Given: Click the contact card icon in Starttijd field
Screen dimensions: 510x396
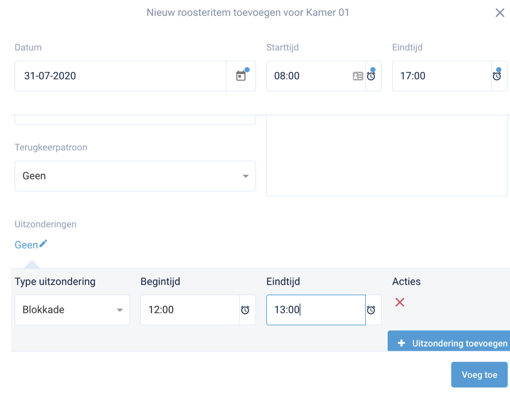Looking at the screenshot, I should pos(358,76).
